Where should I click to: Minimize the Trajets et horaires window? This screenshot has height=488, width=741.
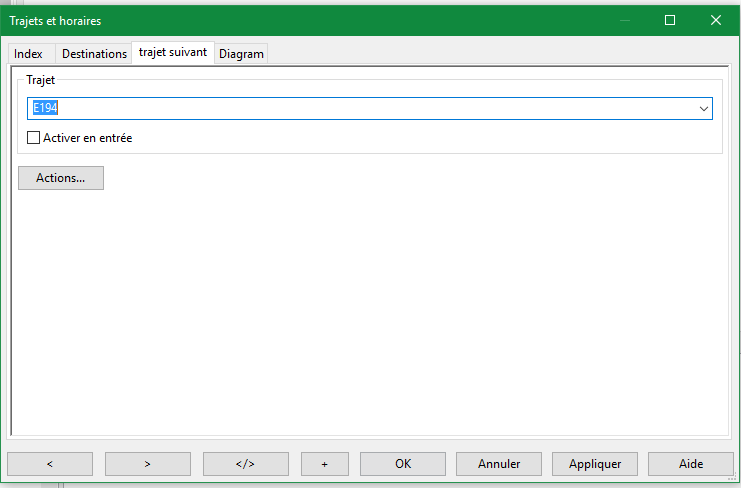[x=624, y=20]
